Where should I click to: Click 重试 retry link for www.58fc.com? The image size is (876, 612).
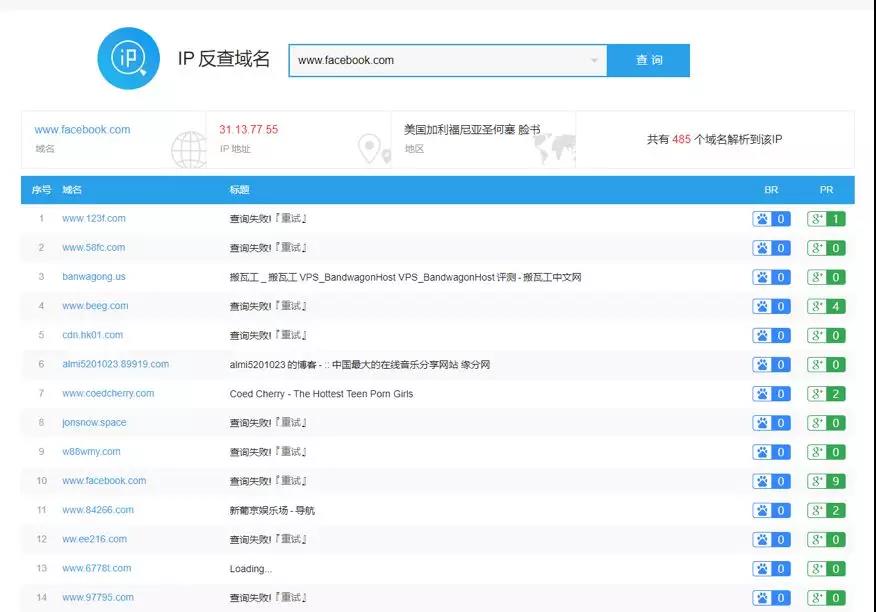pos(292,248)
